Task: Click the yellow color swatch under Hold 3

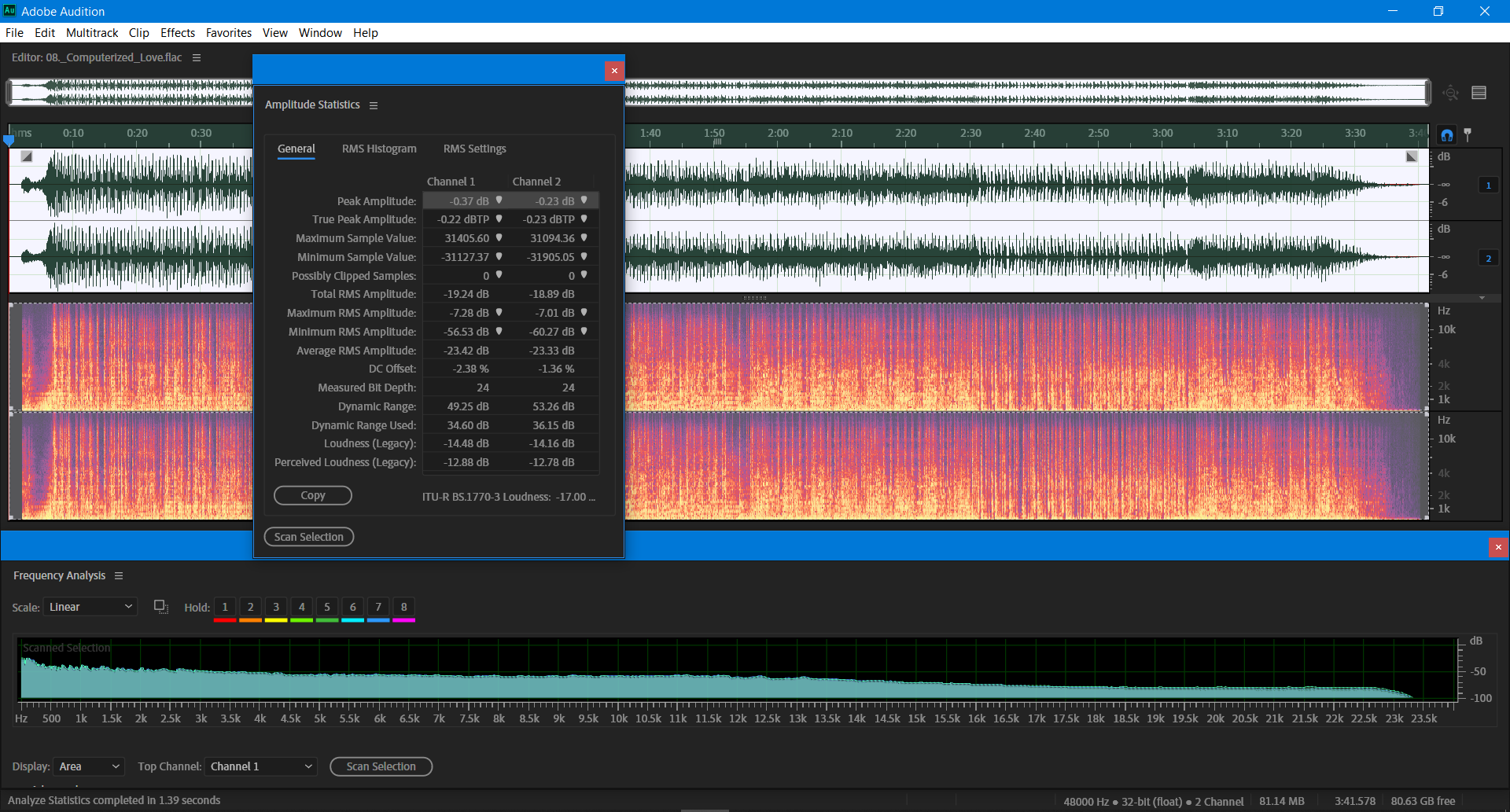Action: tap(275, 619)
